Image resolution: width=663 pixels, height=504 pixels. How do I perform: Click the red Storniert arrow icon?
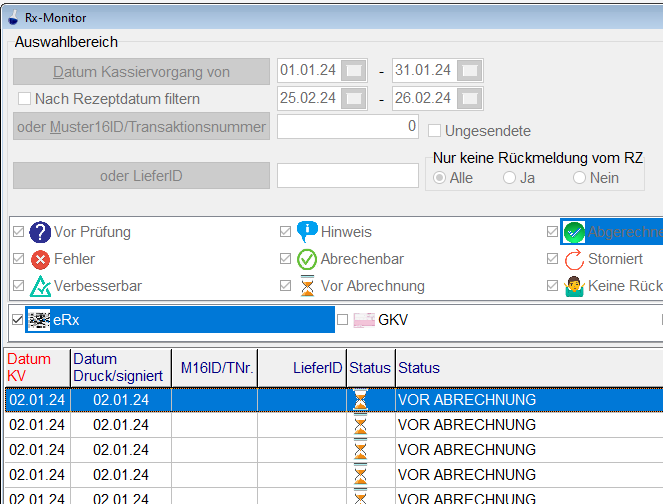pyautogui.click(x=573, y=259)
